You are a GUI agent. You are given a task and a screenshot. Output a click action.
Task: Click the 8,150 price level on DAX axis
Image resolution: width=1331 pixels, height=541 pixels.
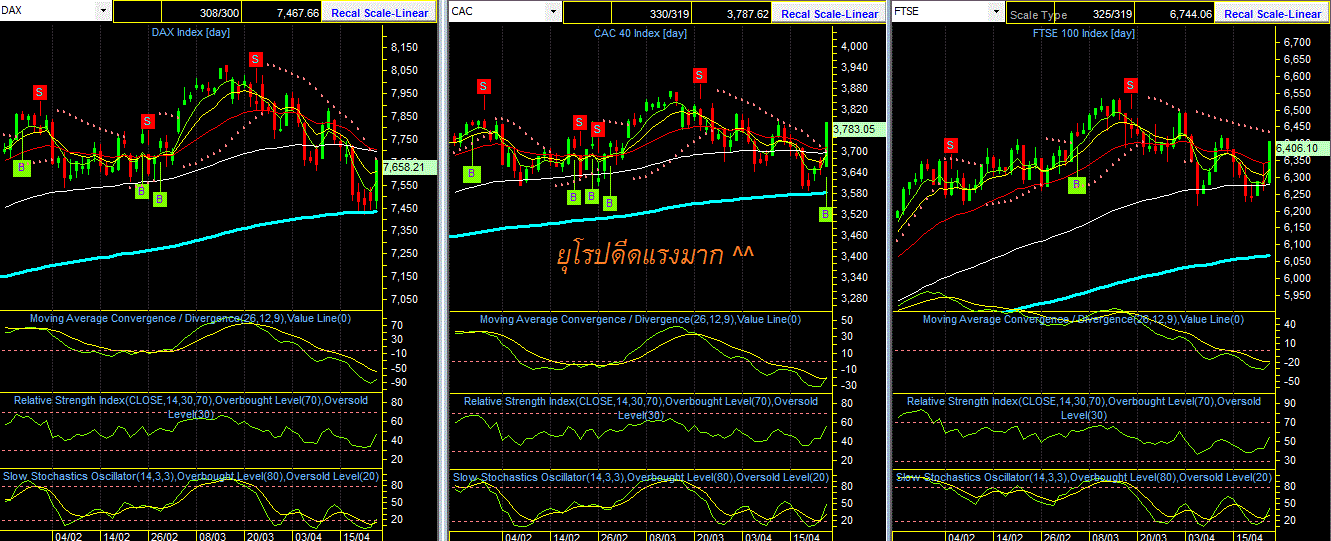pyautogui.click(x=405, y=47)
